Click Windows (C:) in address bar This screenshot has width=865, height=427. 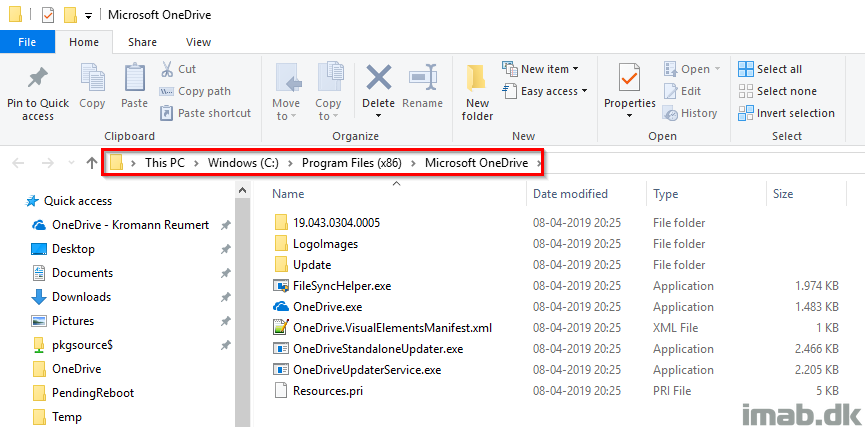(x=243, y=163)
